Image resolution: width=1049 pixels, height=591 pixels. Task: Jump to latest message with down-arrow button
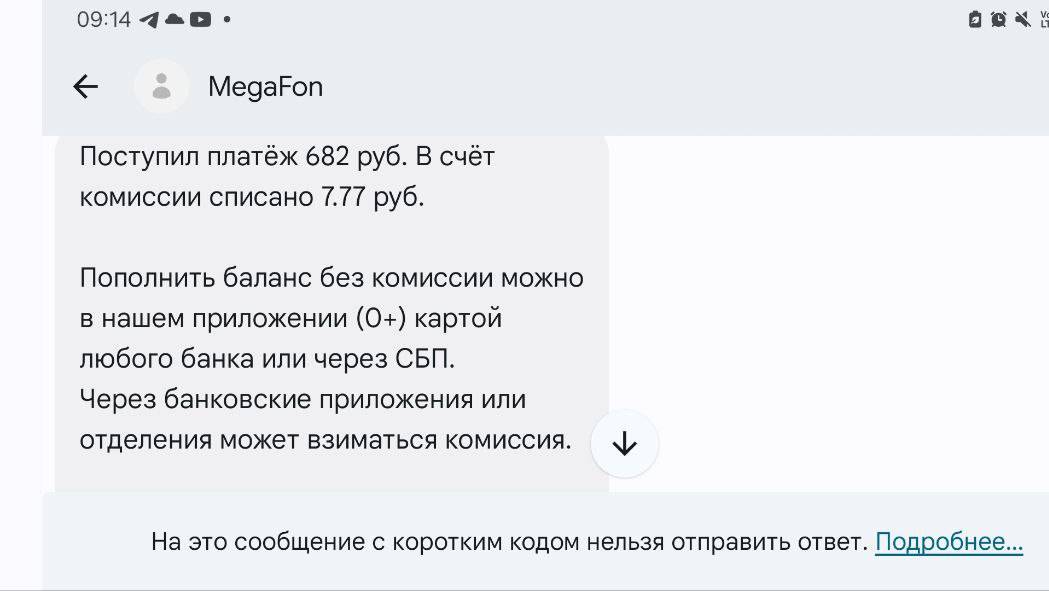624,443
